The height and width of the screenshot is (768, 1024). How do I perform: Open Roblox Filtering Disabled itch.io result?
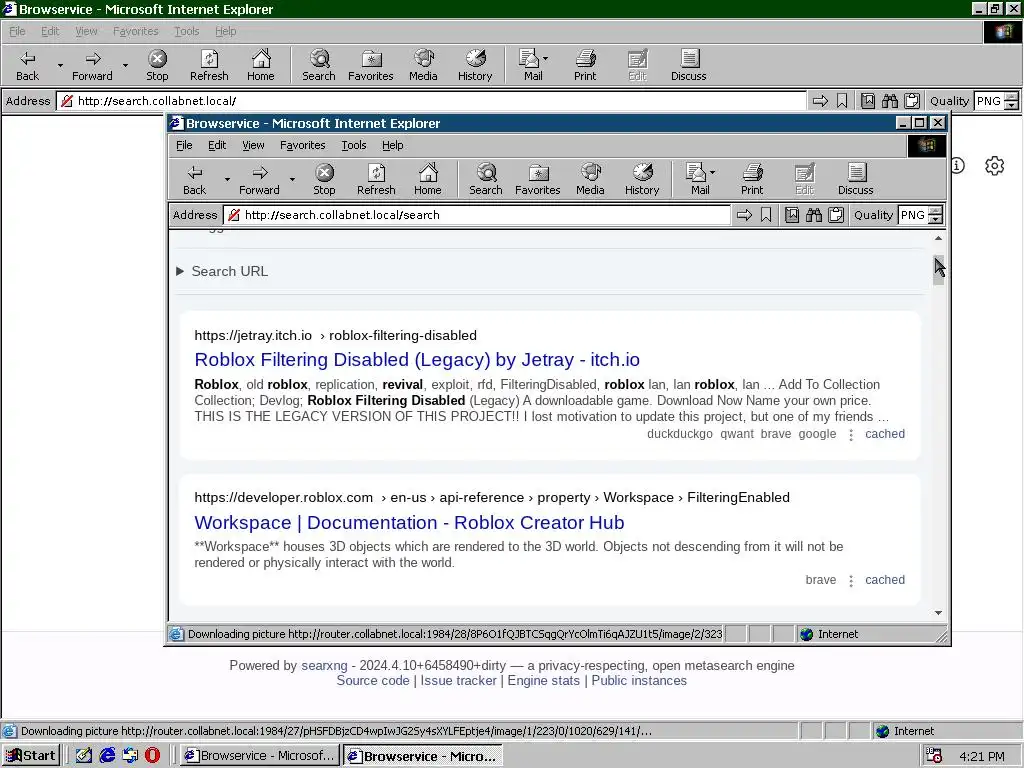coord(417,360)
